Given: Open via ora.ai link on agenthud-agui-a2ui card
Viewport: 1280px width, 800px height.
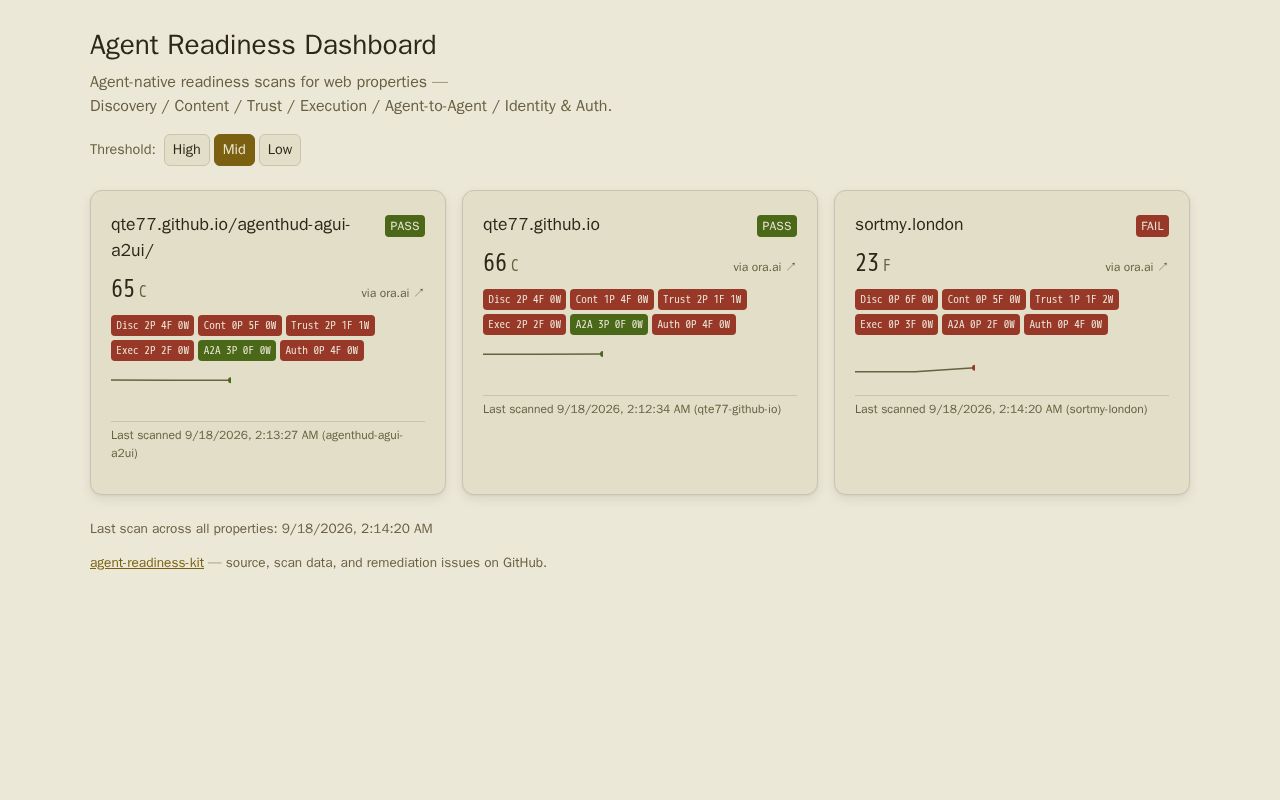Looking at the screenshot, I should coord(393,293).
